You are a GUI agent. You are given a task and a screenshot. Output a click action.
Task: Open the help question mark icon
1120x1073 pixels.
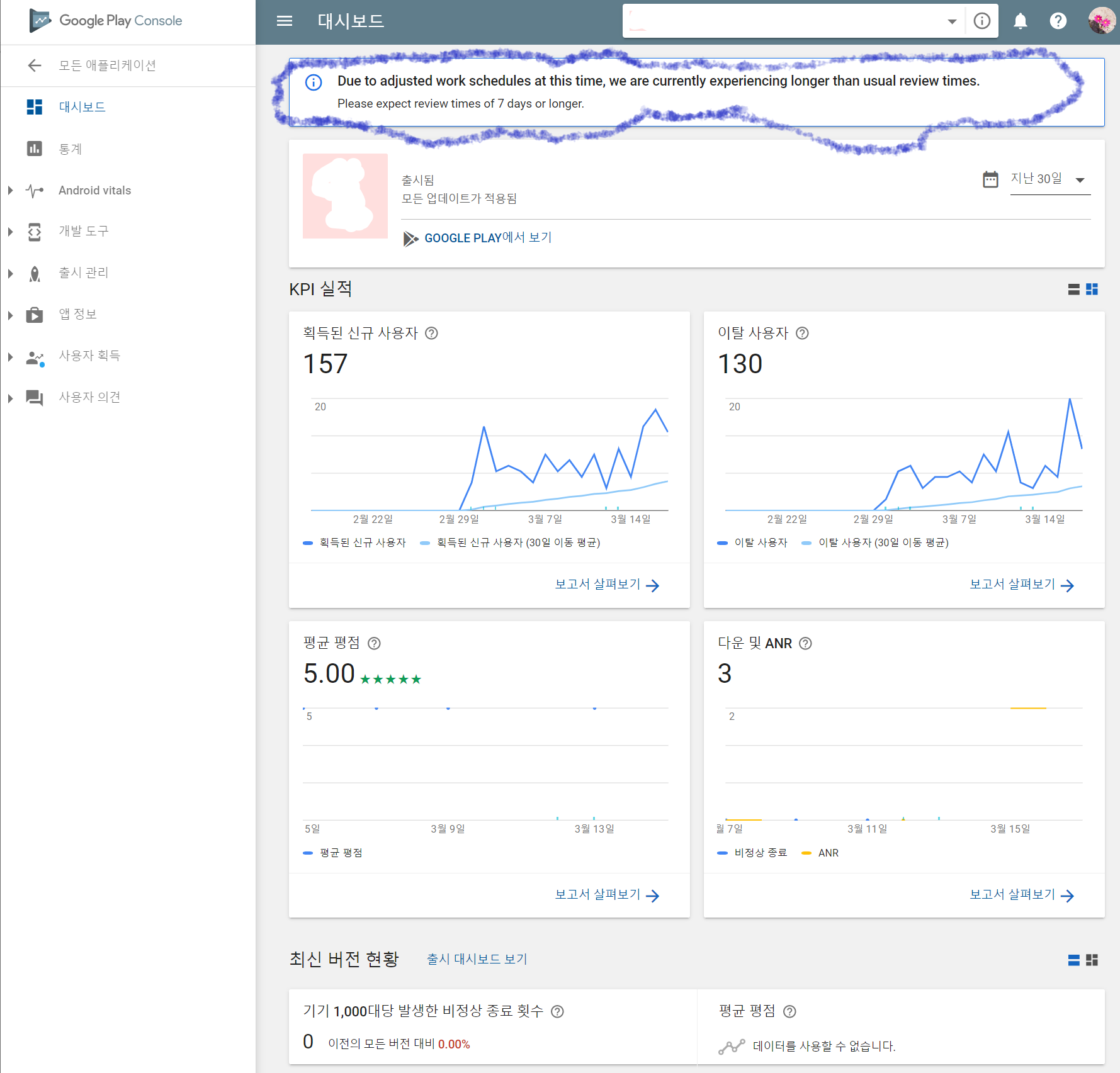1058,21
